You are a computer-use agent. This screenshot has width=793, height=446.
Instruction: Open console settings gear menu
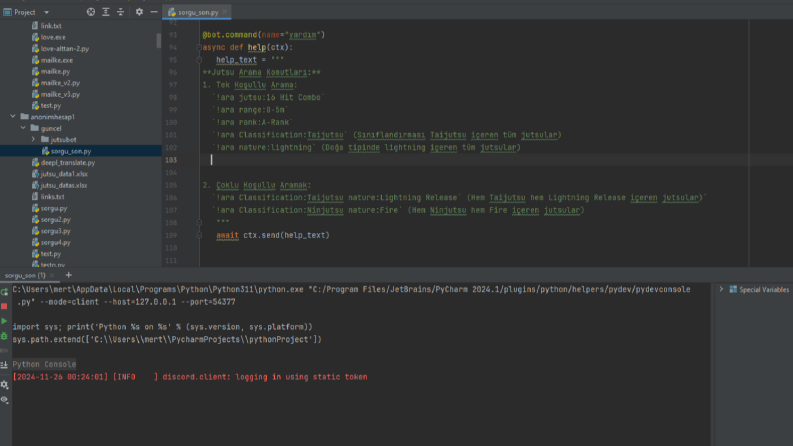pyautogui.click(x=5, y=385)
